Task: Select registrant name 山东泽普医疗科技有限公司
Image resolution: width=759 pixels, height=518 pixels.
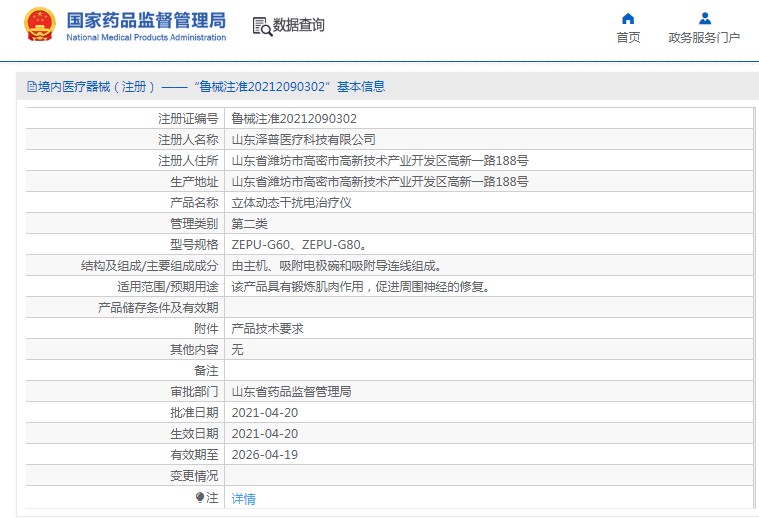Action: (x=304, y=140)
